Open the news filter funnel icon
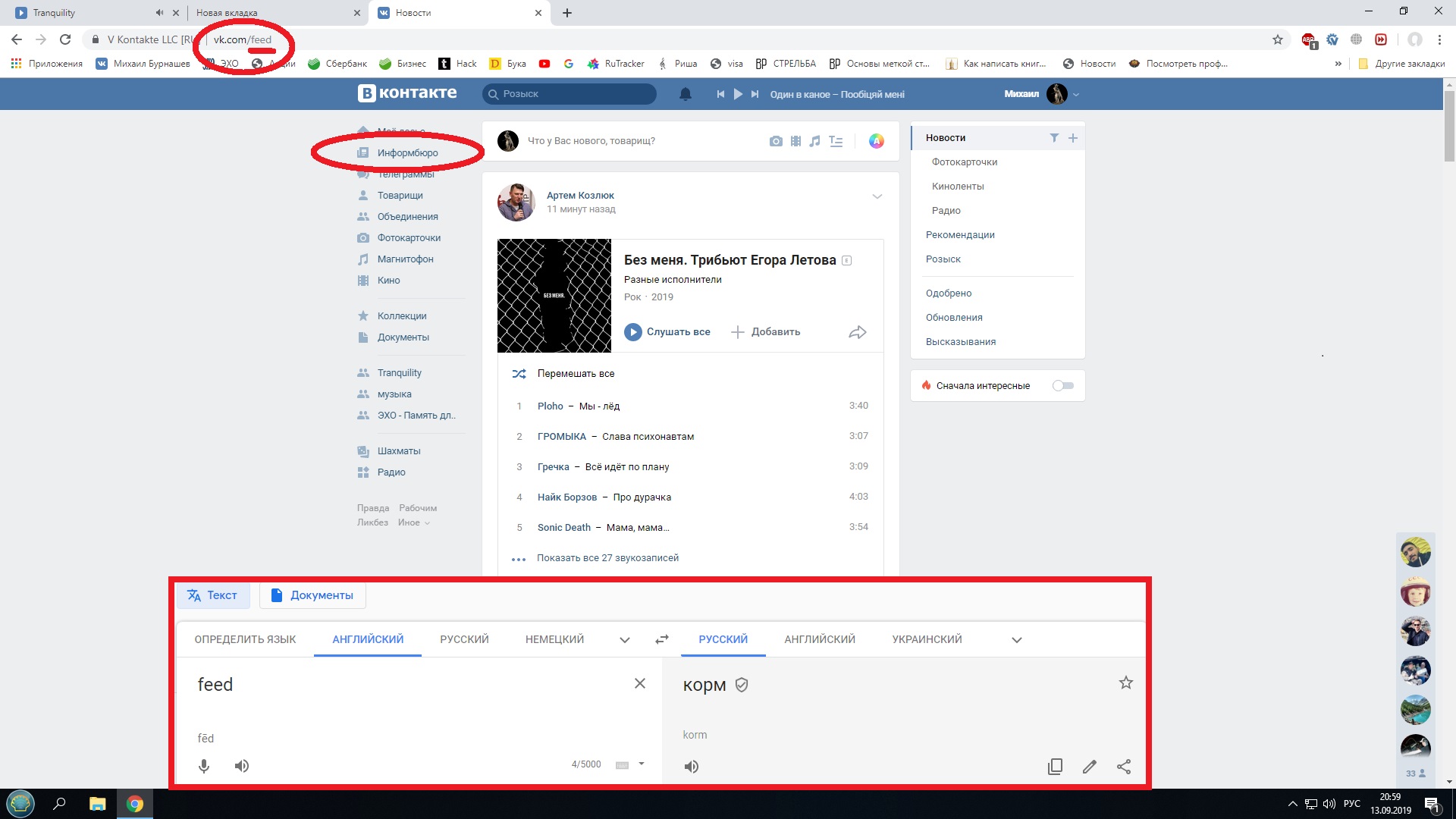The image size is (1456, 819). point(1054,137)
